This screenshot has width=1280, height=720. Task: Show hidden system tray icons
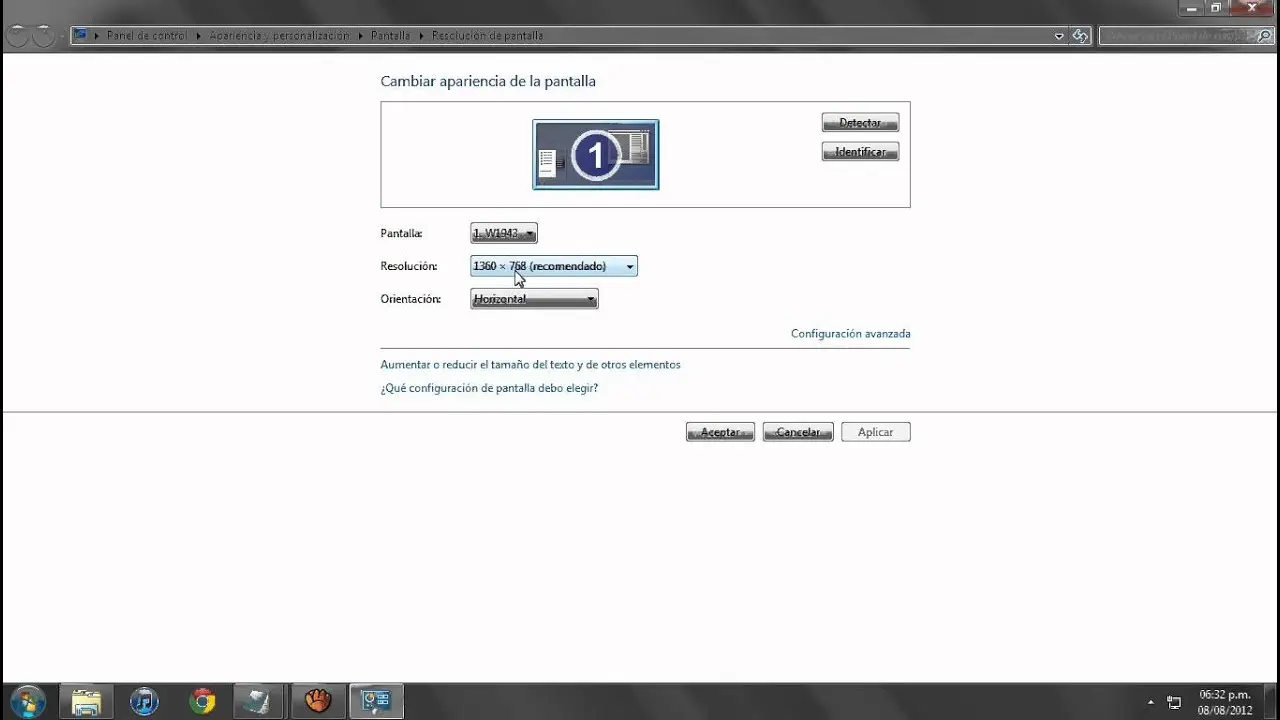1151,702
